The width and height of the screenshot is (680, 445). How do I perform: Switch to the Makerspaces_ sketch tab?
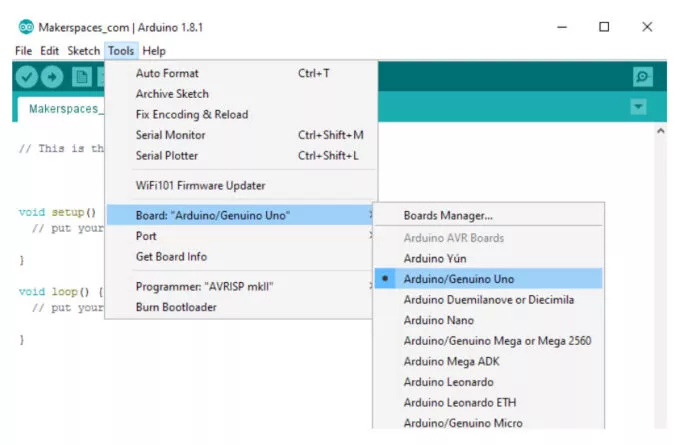[62, 108]
